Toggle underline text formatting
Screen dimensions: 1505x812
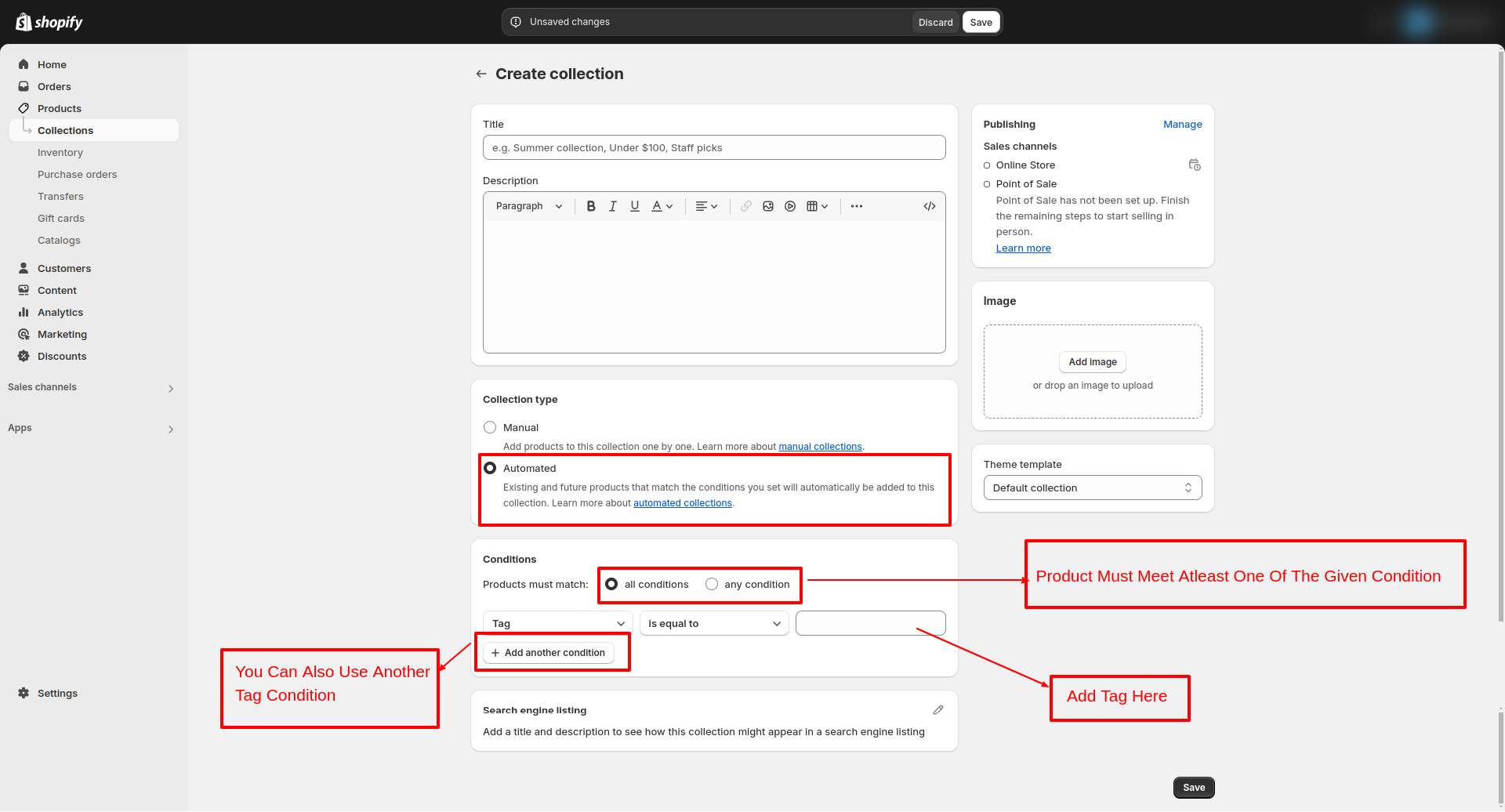[635, 206]
